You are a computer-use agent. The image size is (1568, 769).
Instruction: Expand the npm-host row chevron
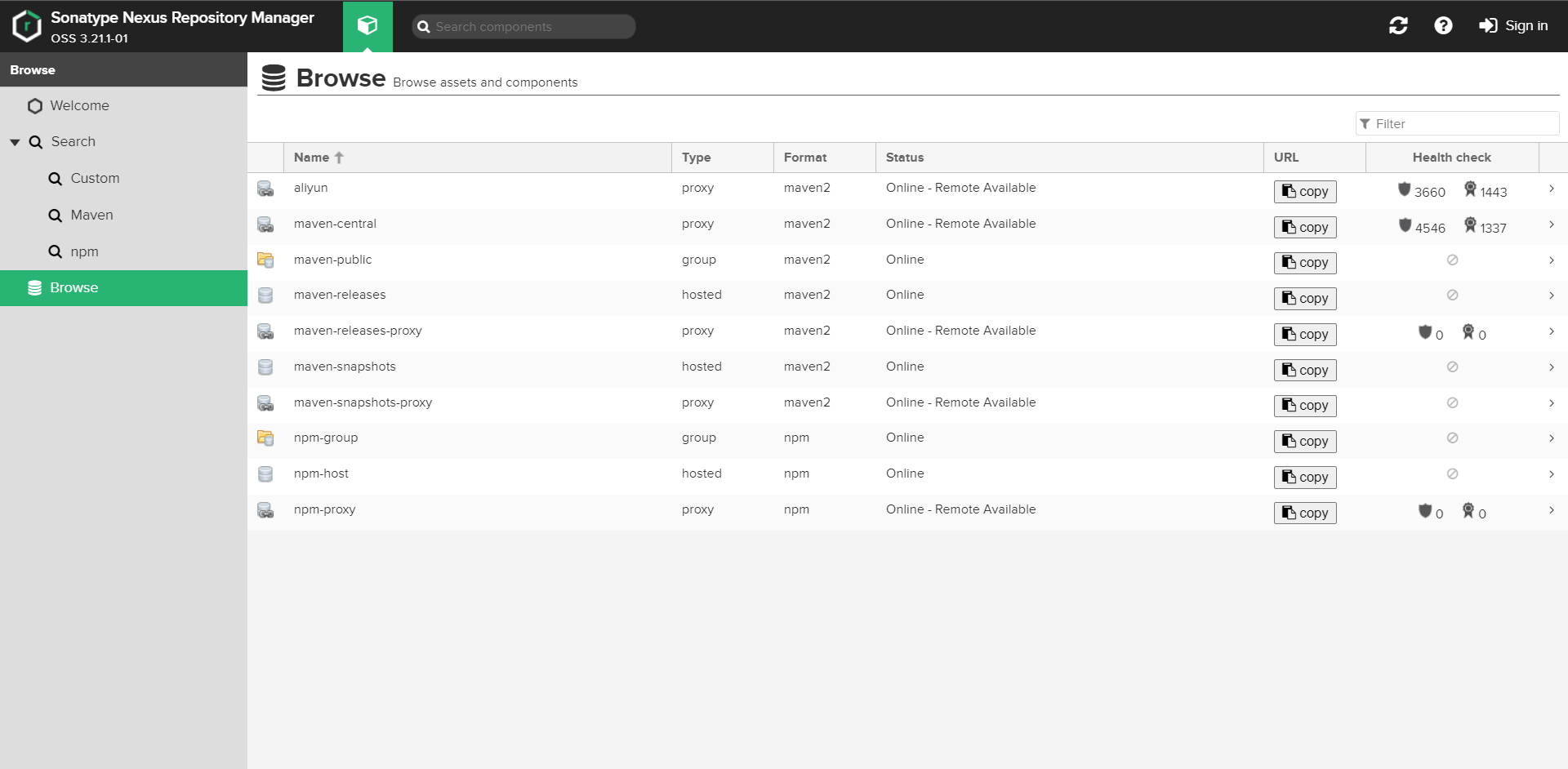tap(1552, 474)
